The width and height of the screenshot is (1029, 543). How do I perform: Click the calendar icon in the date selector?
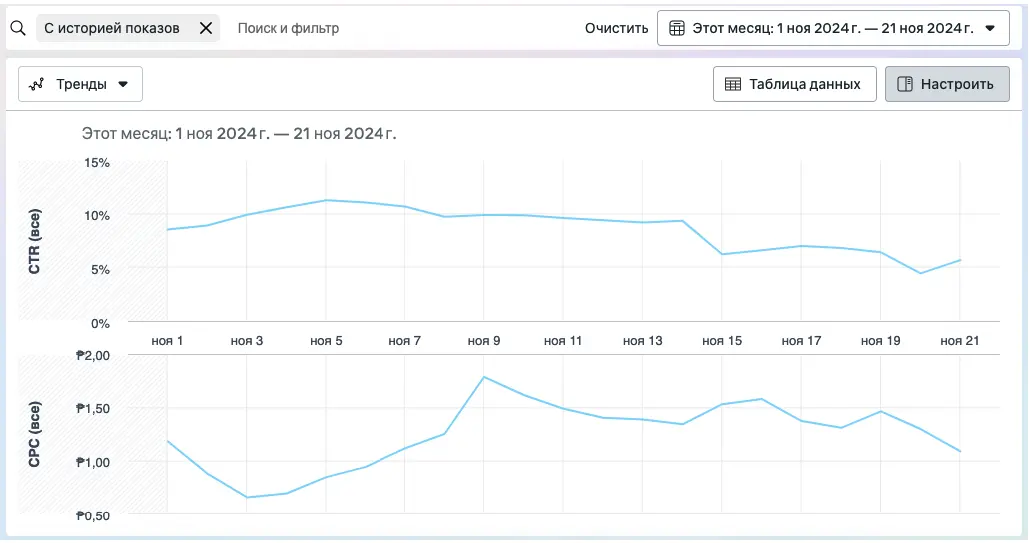(677, 28)
